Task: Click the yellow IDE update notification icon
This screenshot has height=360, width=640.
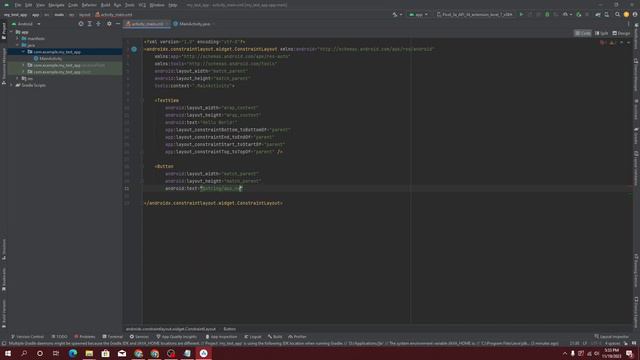Action: [x=627, y=15]
